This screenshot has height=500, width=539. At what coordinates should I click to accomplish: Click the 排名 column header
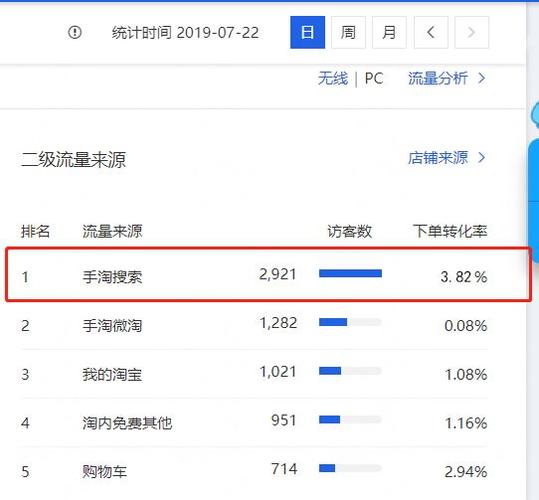click(x=35, y=231)
